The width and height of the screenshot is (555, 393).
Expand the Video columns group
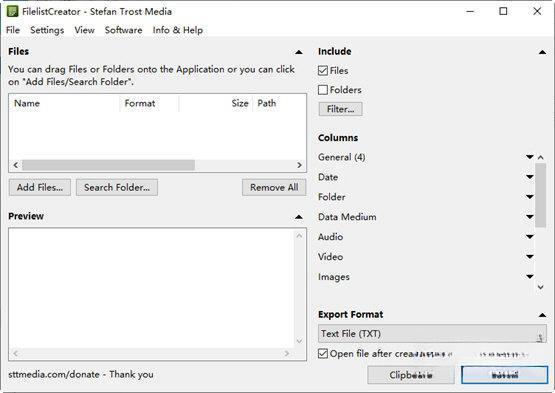(x=530, y=257)
